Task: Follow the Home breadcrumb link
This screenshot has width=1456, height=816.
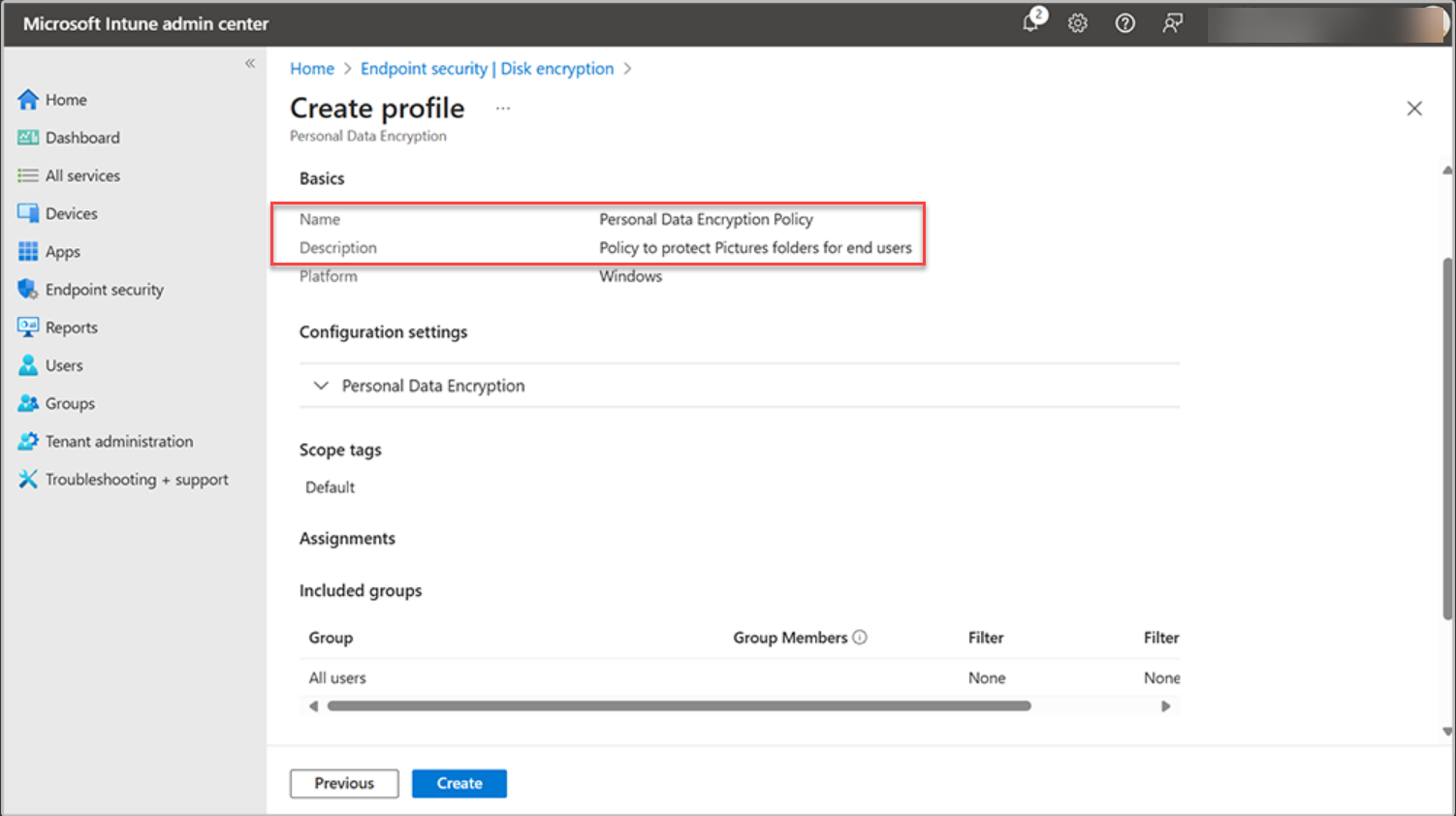Action: pos(312,69)
